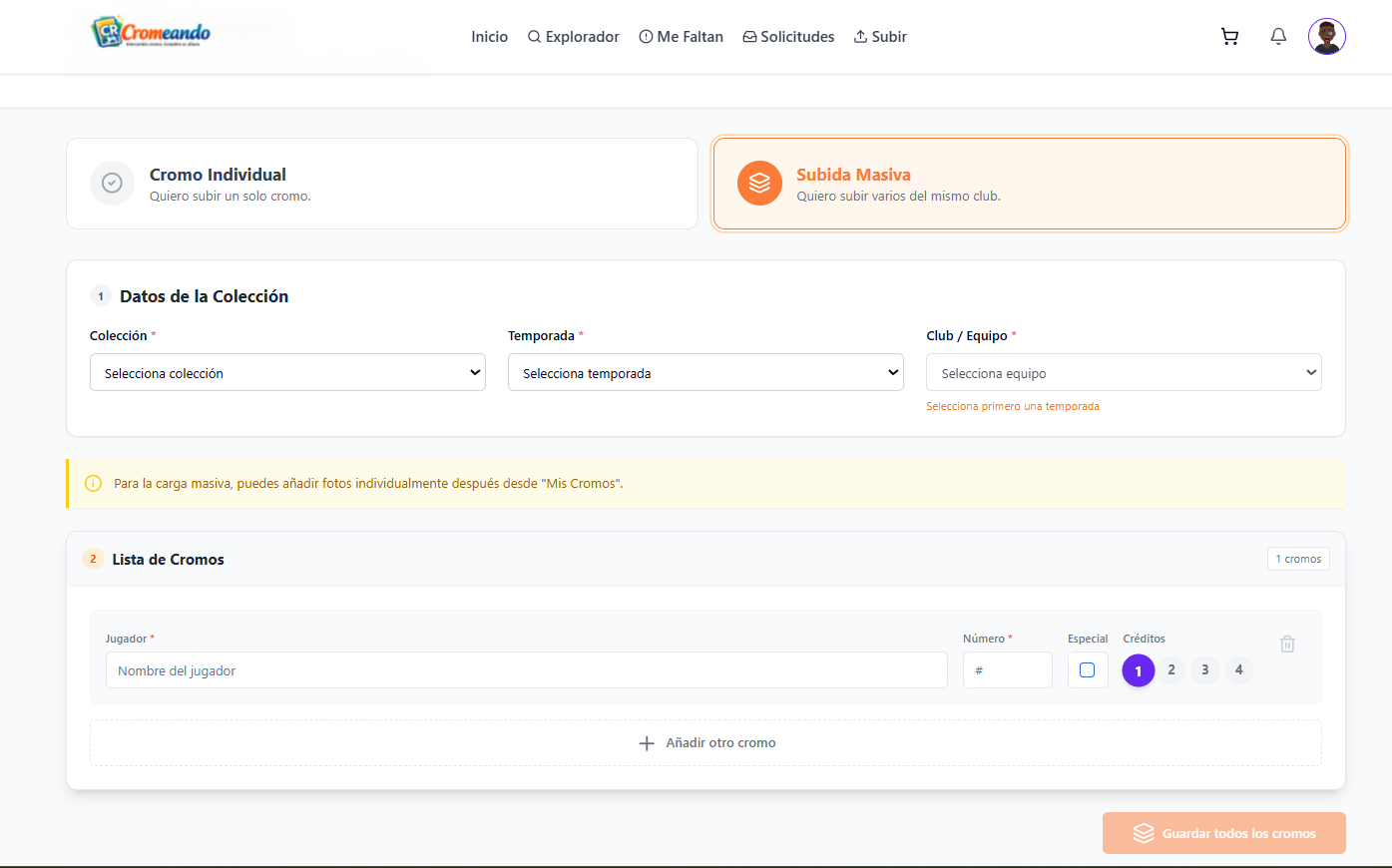The width and height of the screenshot is (1392, 868).
Task: Focus the Nombre del jugador field
Action: click(526, 670)
